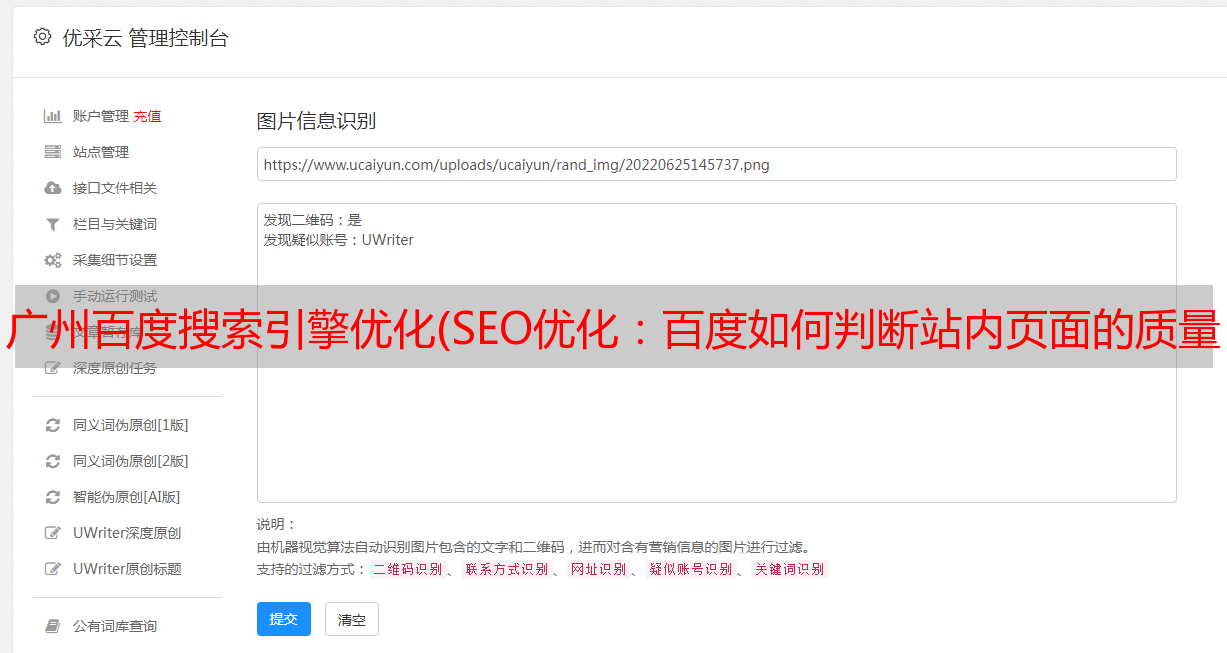Click the filter icon beside 栏目与关键词
The image size is (1227, 653).
click(53, 224)
